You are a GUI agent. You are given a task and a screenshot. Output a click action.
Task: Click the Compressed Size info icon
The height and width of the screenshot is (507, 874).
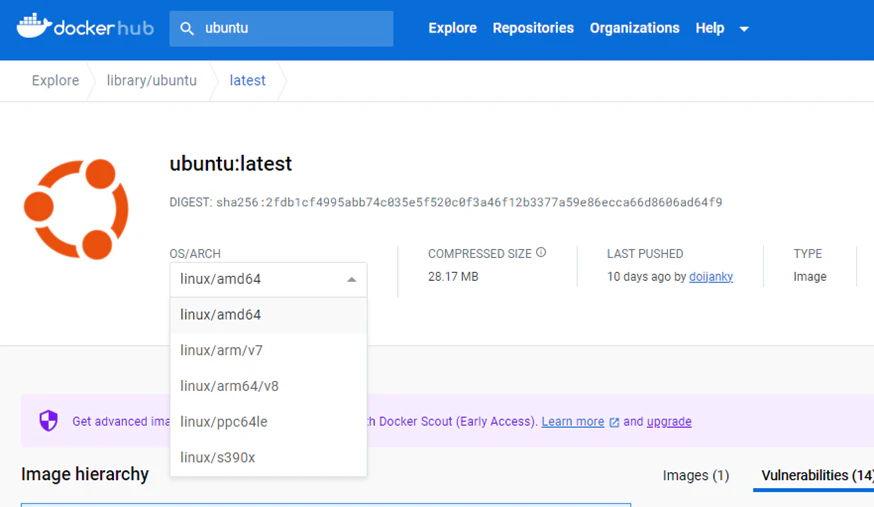point(541,252)
